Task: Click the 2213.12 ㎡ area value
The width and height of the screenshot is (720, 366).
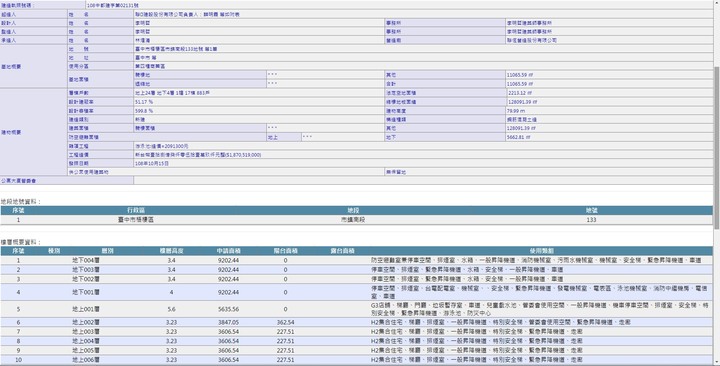Action: (519, 93)
